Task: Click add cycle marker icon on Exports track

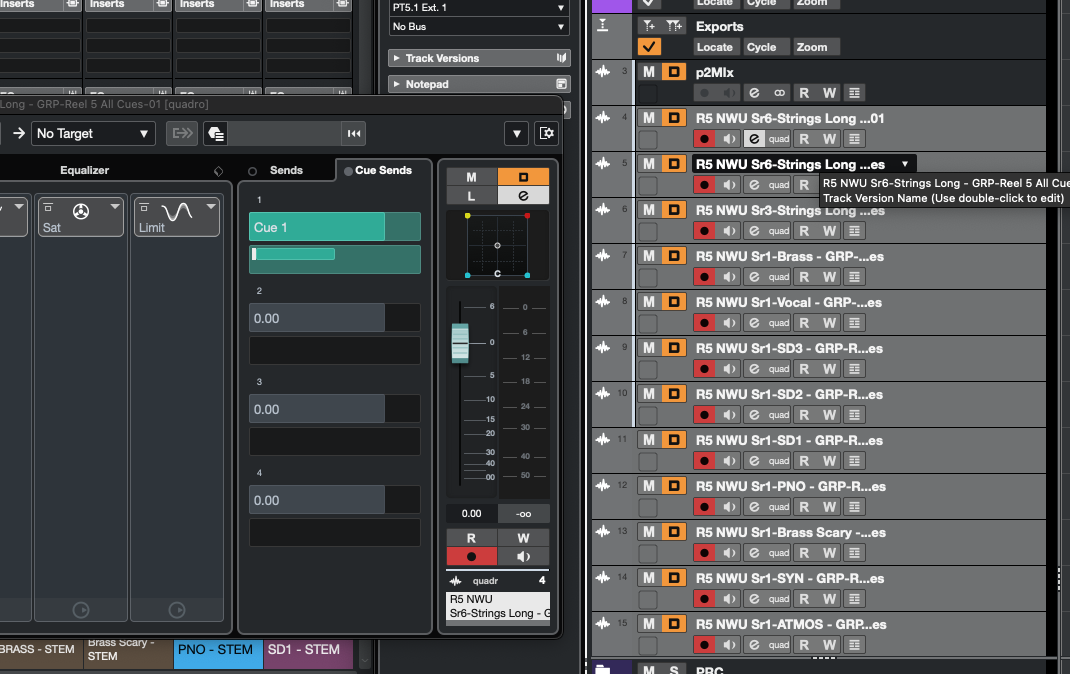Action: [x=674, y=25]
